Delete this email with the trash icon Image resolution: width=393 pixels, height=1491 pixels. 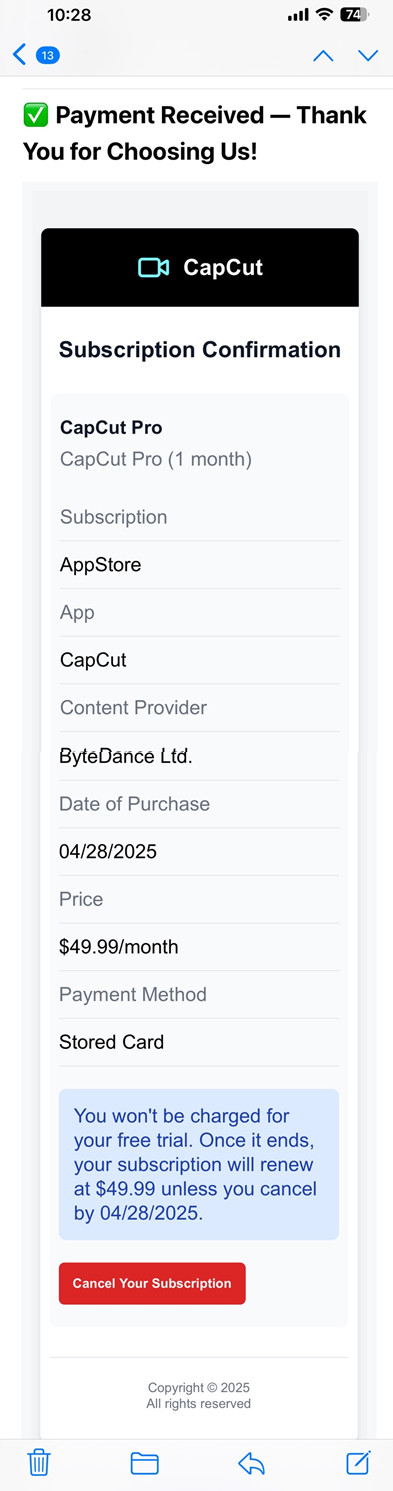(39, 1463)
